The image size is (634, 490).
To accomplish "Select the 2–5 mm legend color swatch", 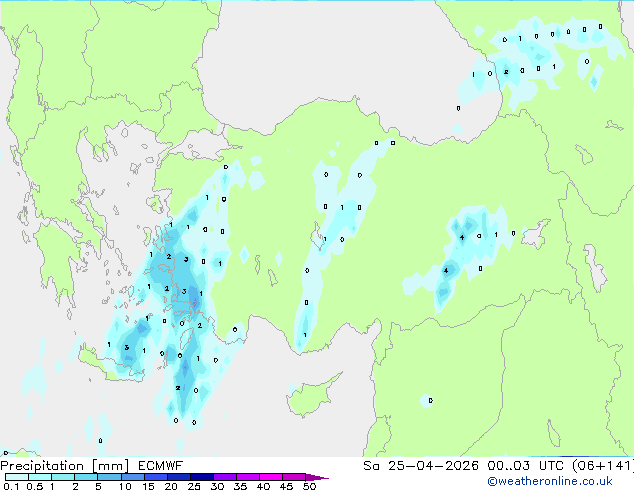I will [87, 477].
